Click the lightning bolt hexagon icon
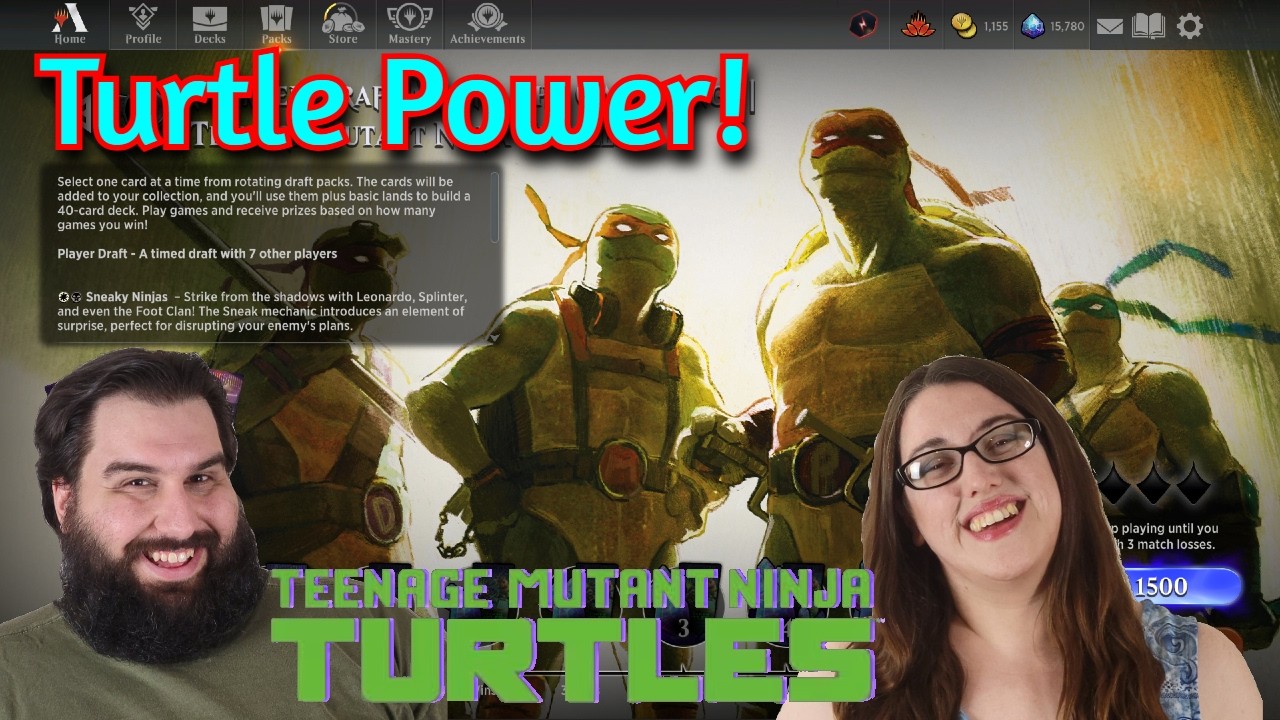1280x720 pixels. coord(863,26)
